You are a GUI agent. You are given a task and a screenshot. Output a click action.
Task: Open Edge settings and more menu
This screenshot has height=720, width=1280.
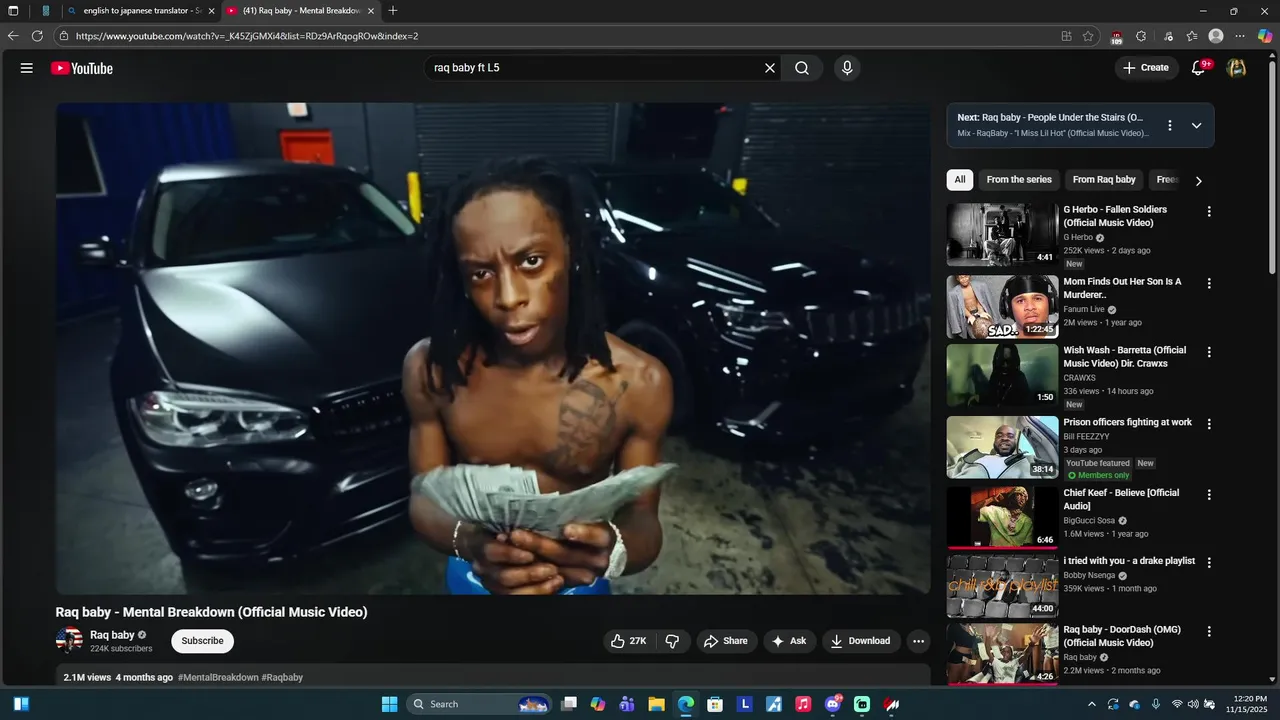click(1241, 36)
